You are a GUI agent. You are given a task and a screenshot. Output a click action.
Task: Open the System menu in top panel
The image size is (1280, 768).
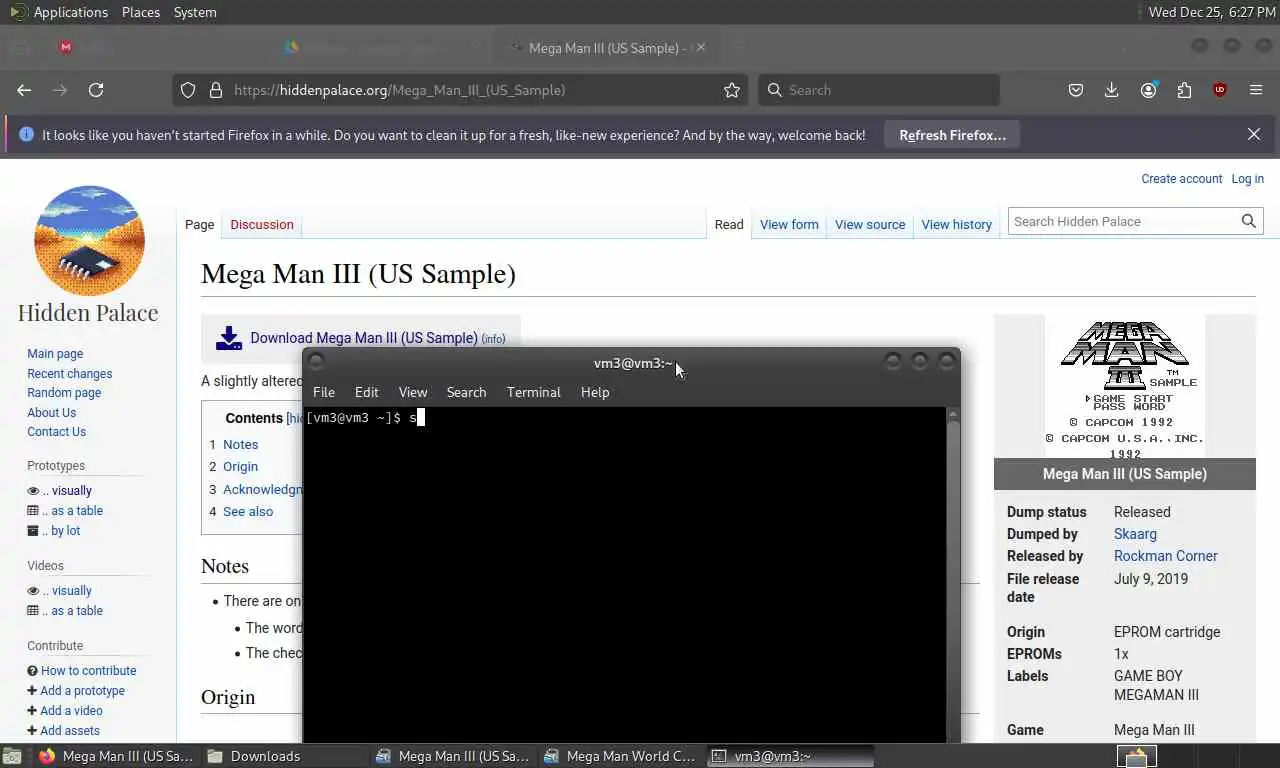coord(195,12)
